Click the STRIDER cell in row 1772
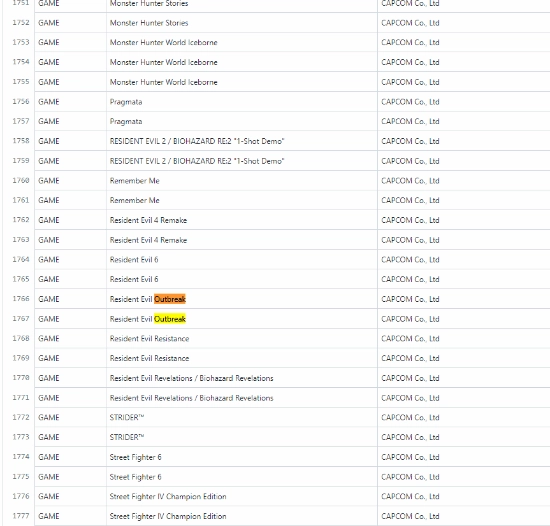The image size is (550, 526). pos(242,417)
